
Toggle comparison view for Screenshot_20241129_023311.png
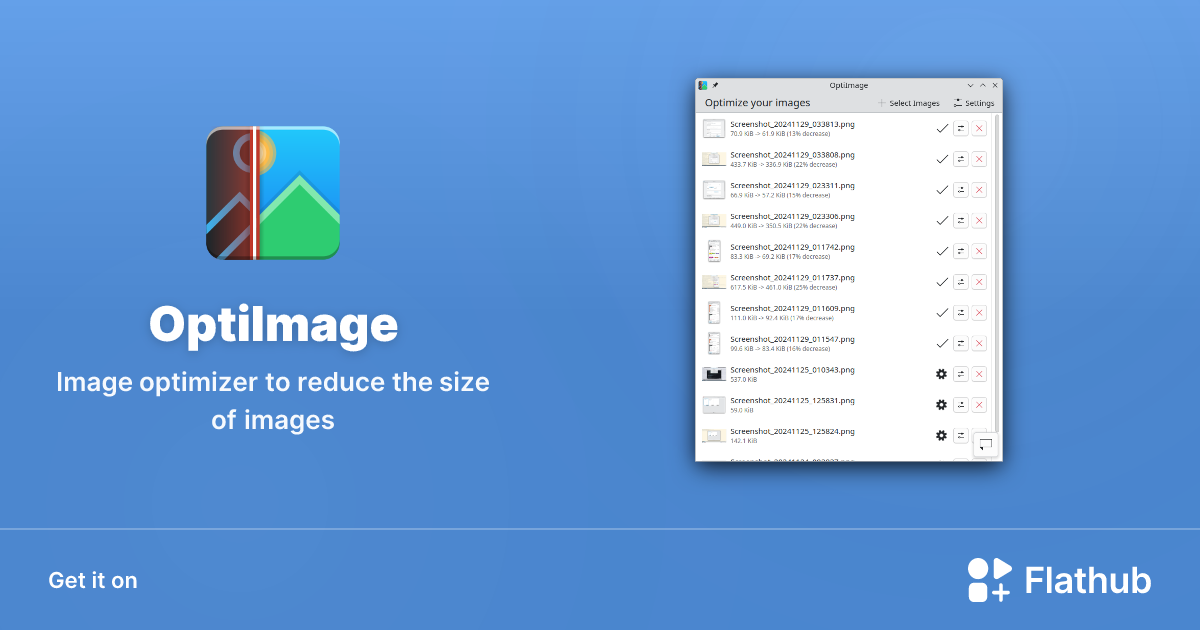point(961,189)
